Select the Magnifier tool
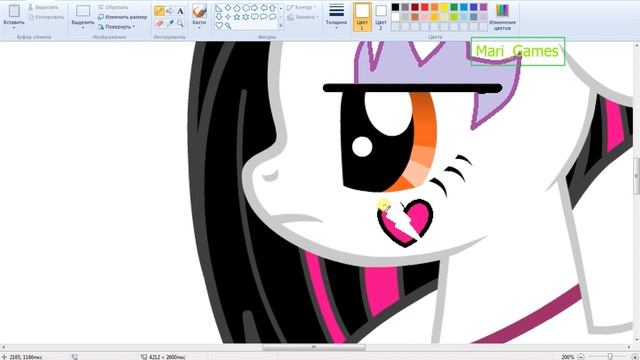640x360 pixels. (180, 24)
